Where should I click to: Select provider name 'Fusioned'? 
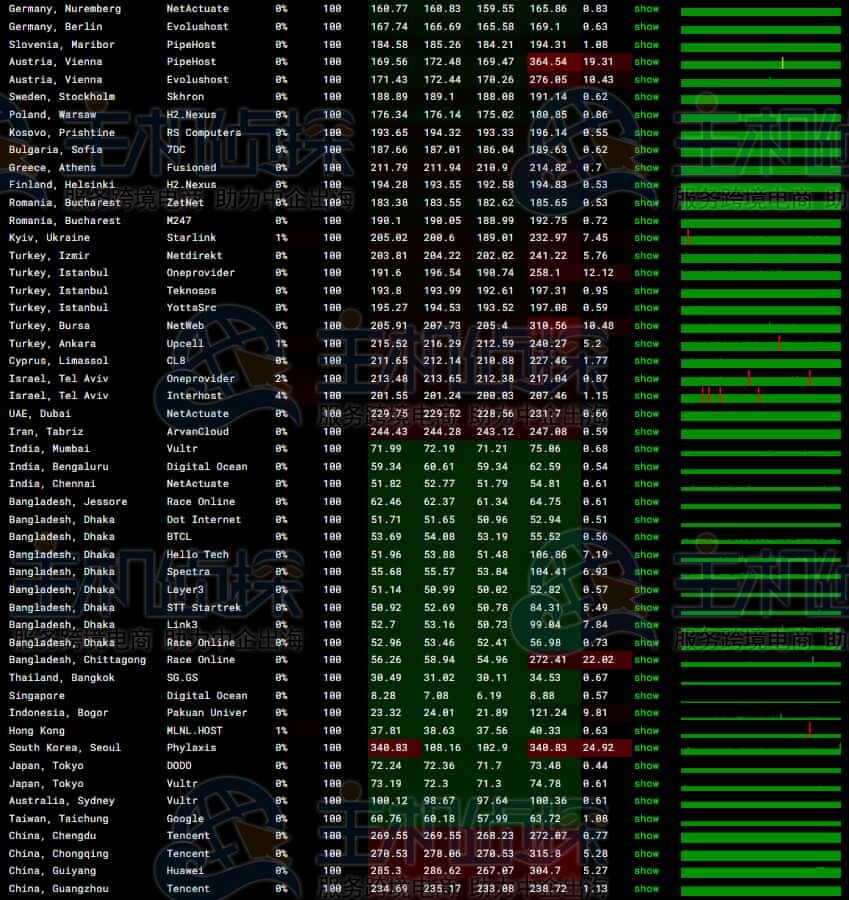[x=191, y=168]
